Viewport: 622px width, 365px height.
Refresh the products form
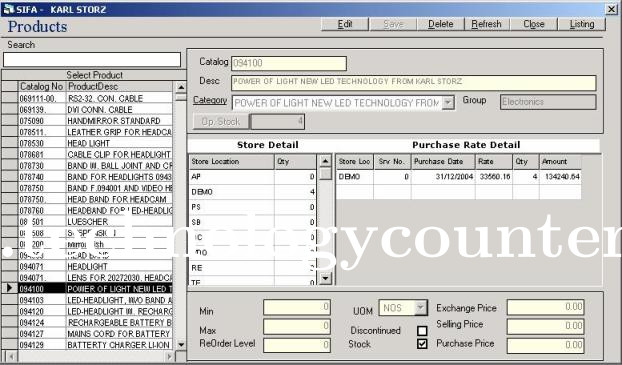[x=486, y=24]
